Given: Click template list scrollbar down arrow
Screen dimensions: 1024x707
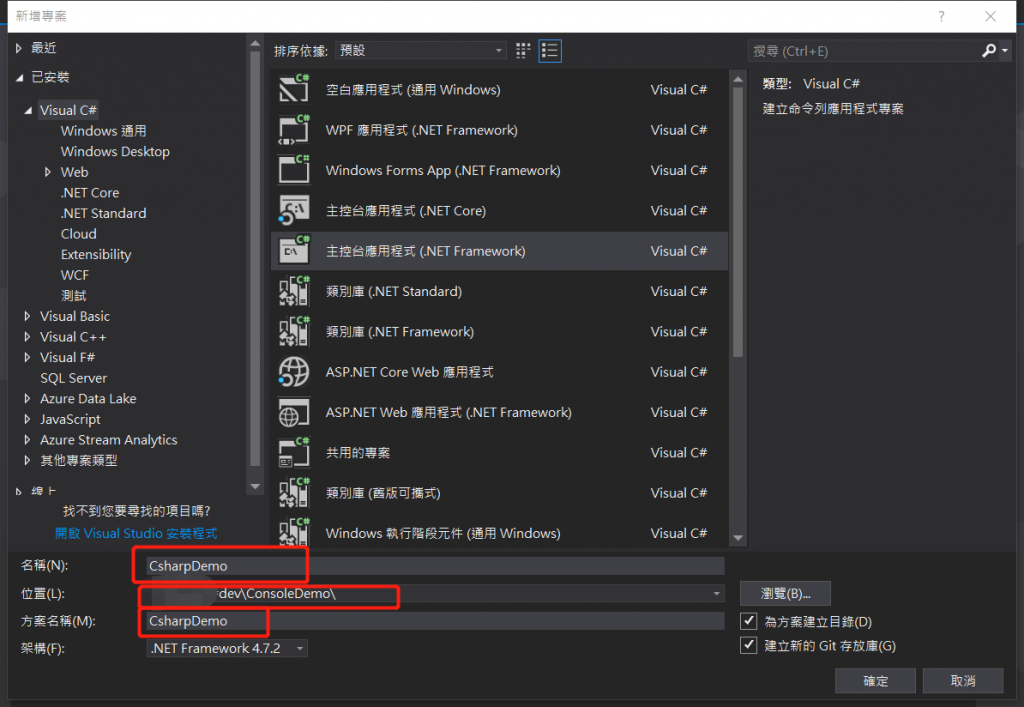Looking at the screenshot, I should pos(738,538).
